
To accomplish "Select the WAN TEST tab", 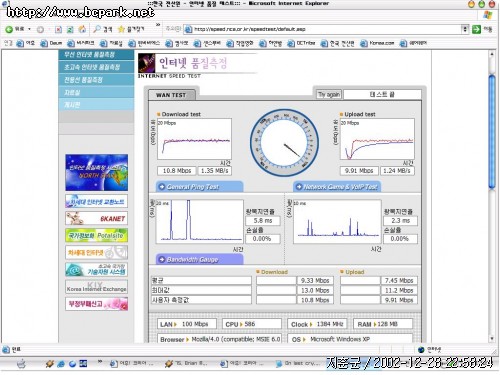I will [172, 95].
